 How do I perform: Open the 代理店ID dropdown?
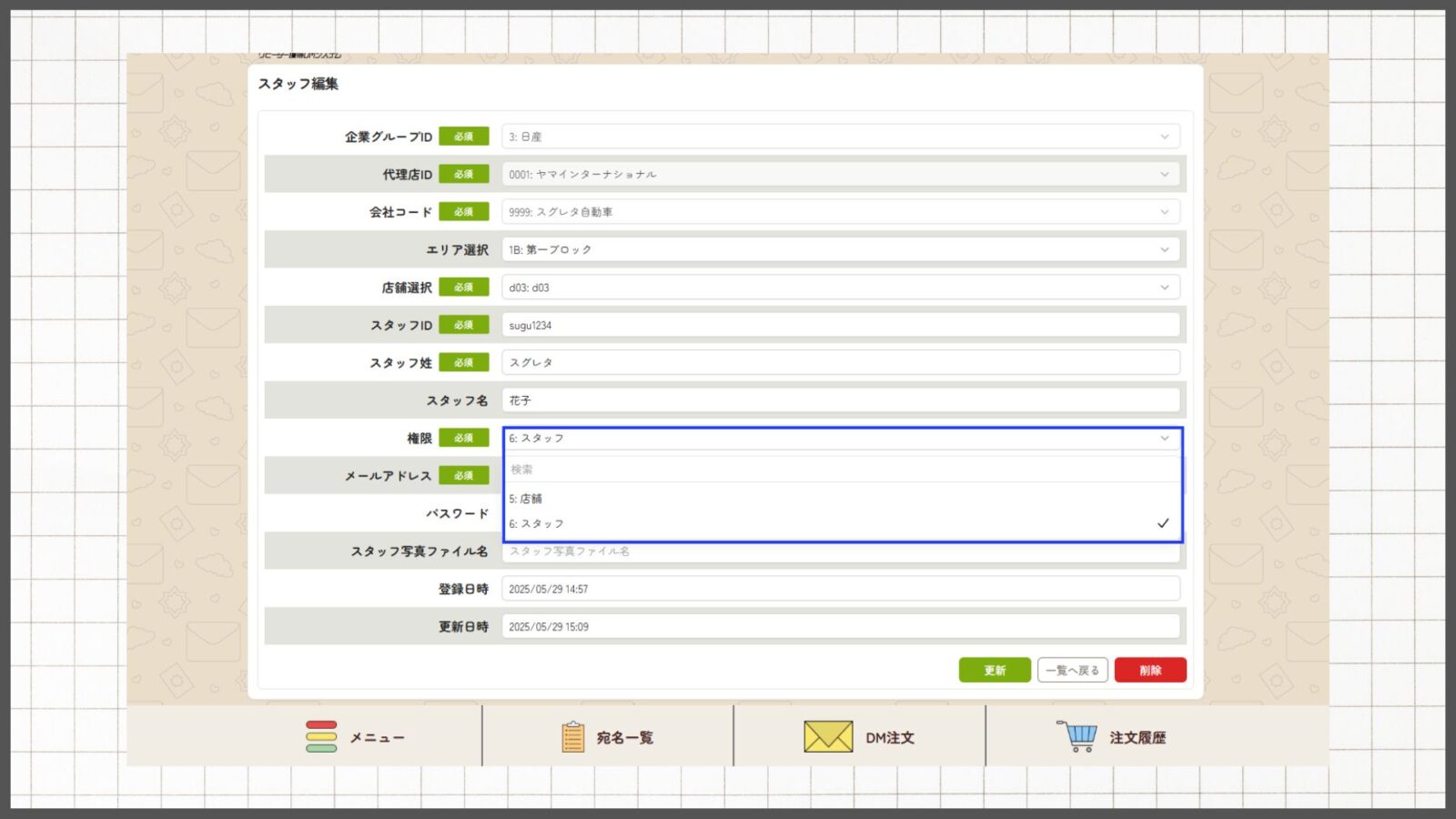tap(1164, 175)
